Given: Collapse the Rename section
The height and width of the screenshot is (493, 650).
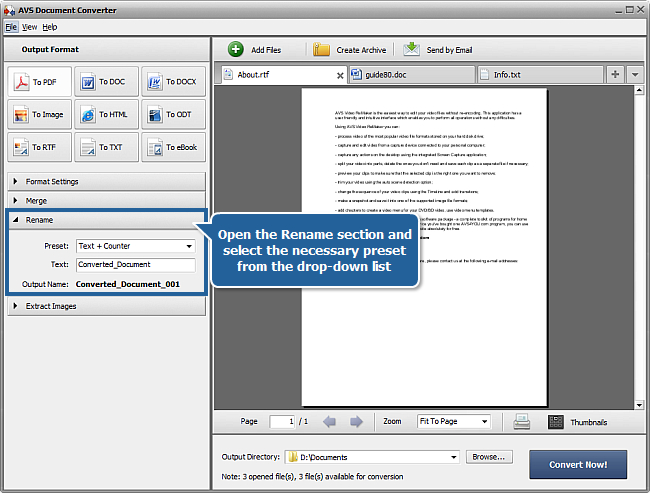Looking at the screenshot, I should [107, 220].
